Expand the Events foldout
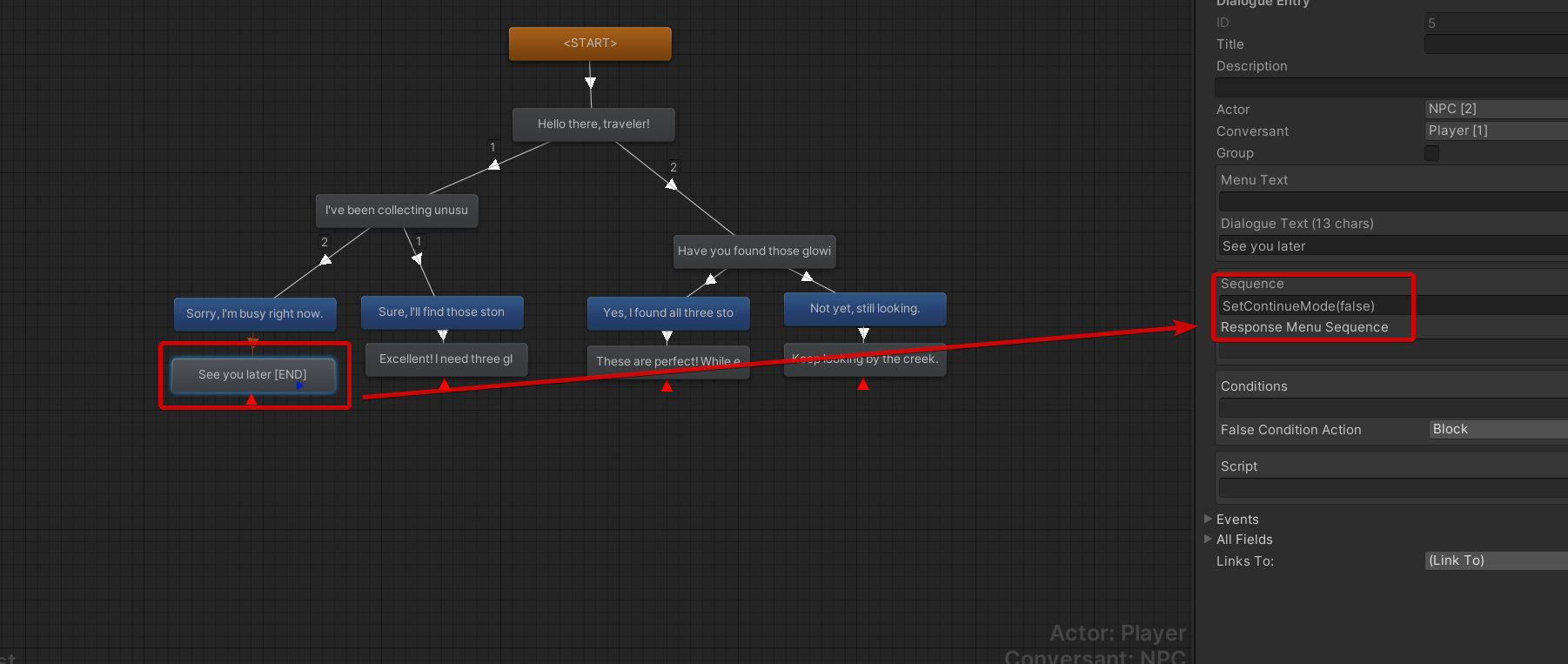 pyautogui.click(x=1208, y=519)
